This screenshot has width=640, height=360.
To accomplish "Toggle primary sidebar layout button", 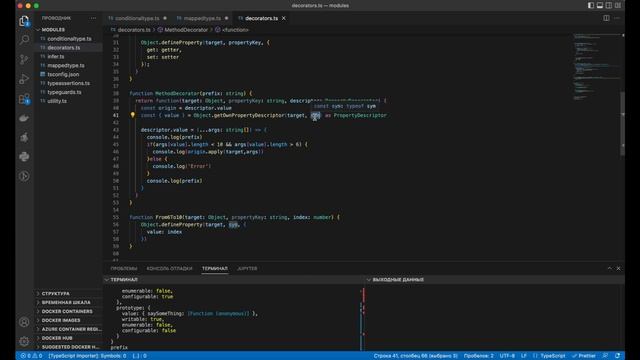I will (591, 5).
